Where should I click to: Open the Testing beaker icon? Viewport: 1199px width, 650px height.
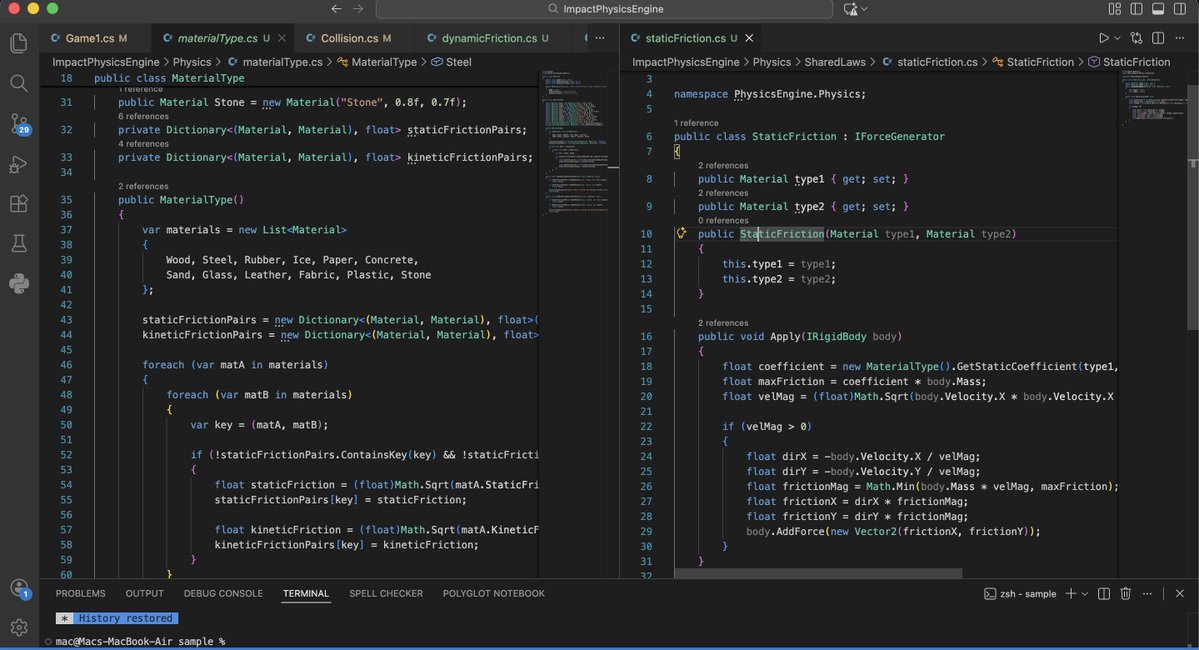(18, 243)
